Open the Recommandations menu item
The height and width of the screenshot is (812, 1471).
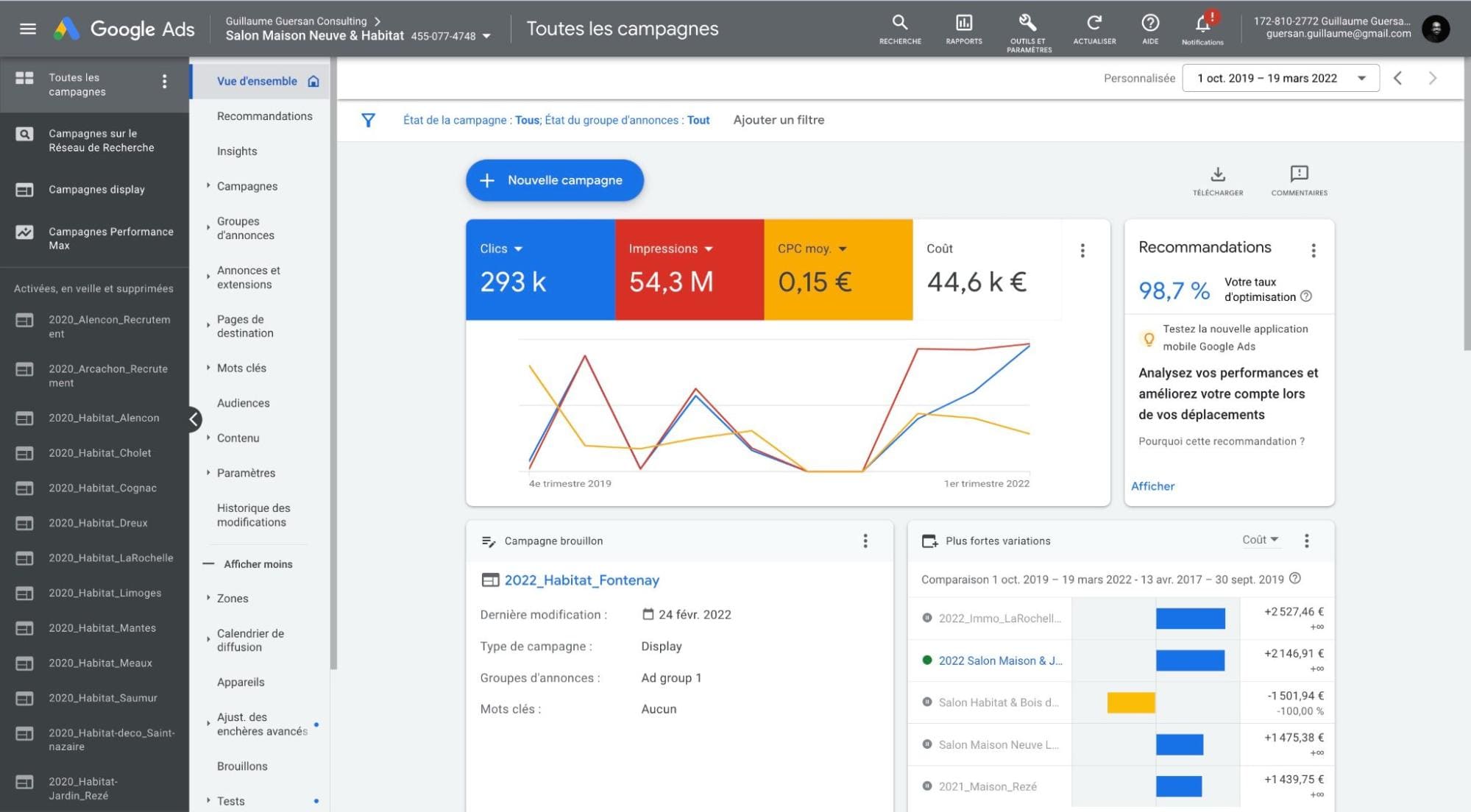click(264, 116)
